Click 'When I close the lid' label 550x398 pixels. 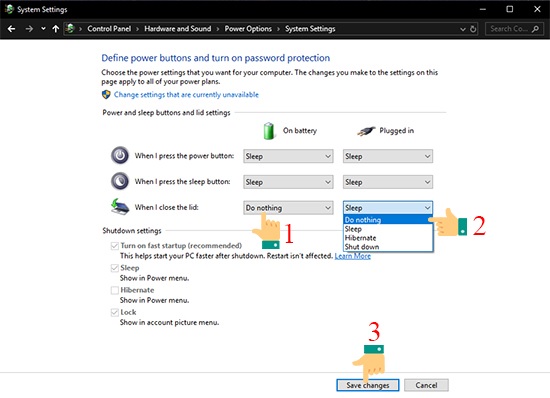(167, 207)
